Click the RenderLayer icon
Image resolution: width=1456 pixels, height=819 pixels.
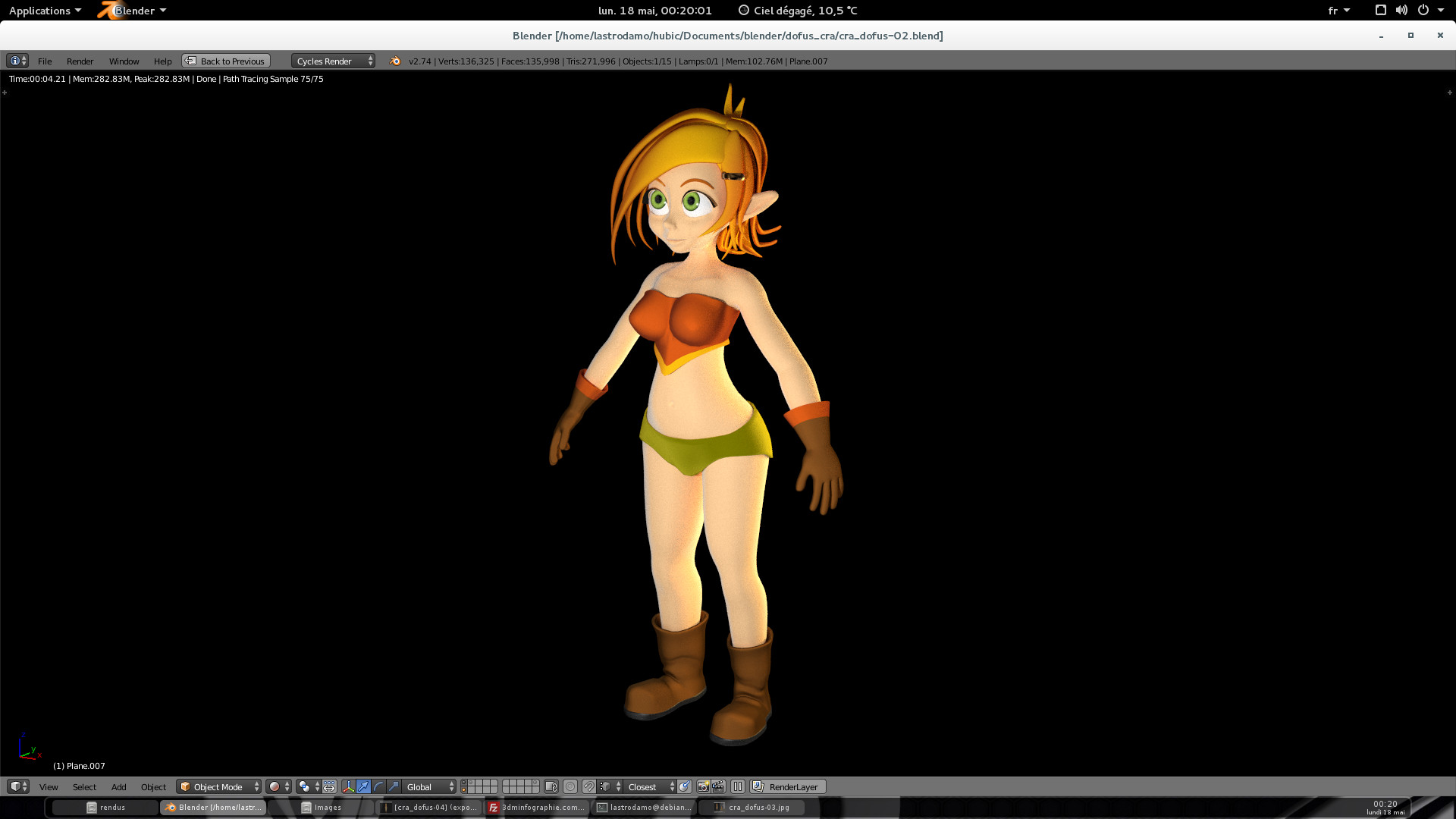point(758,786)
